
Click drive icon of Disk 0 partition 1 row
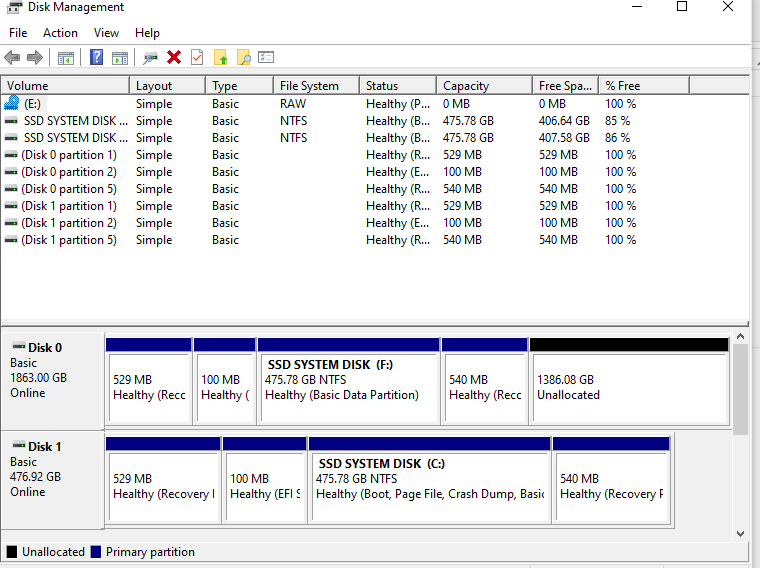pos(11,155)
